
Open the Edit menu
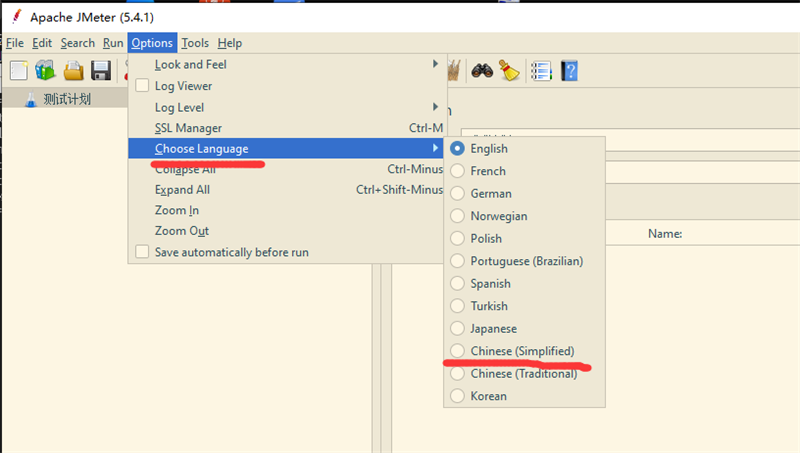(42, 43)
